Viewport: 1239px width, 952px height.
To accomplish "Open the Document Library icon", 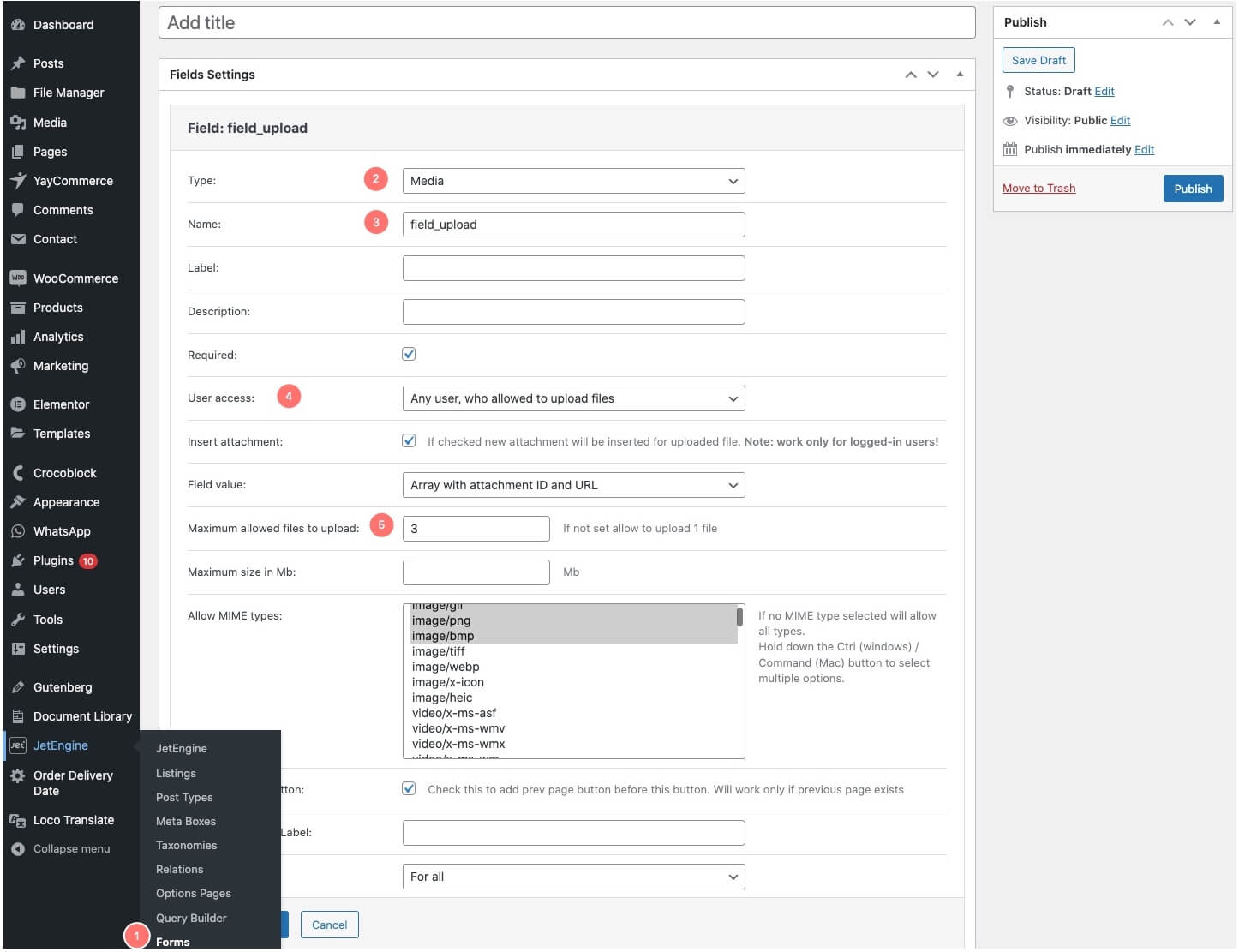I will (x=19, y=716).
